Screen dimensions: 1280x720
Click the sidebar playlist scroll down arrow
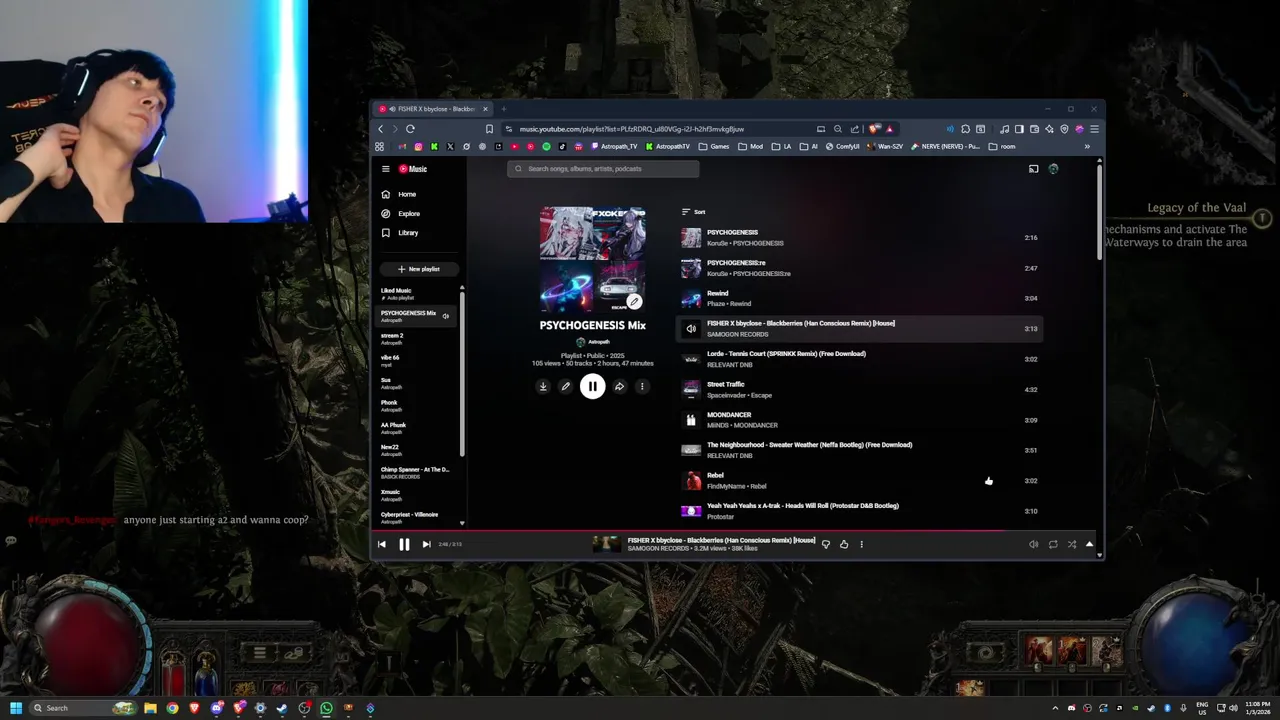point(462,523)
